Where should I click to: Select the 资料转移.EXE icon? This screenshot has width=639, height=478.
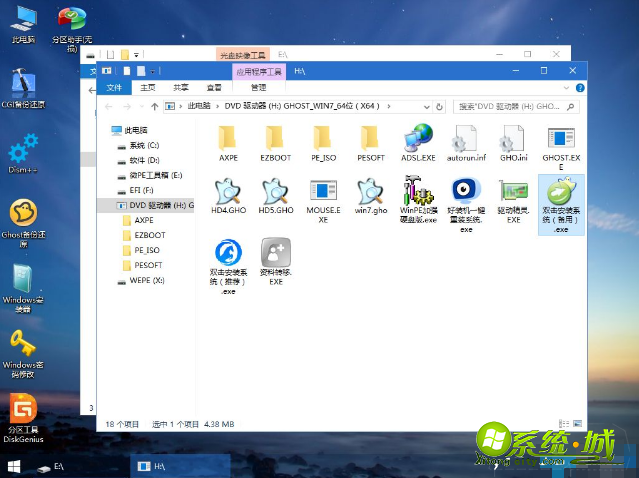(276, 262)
